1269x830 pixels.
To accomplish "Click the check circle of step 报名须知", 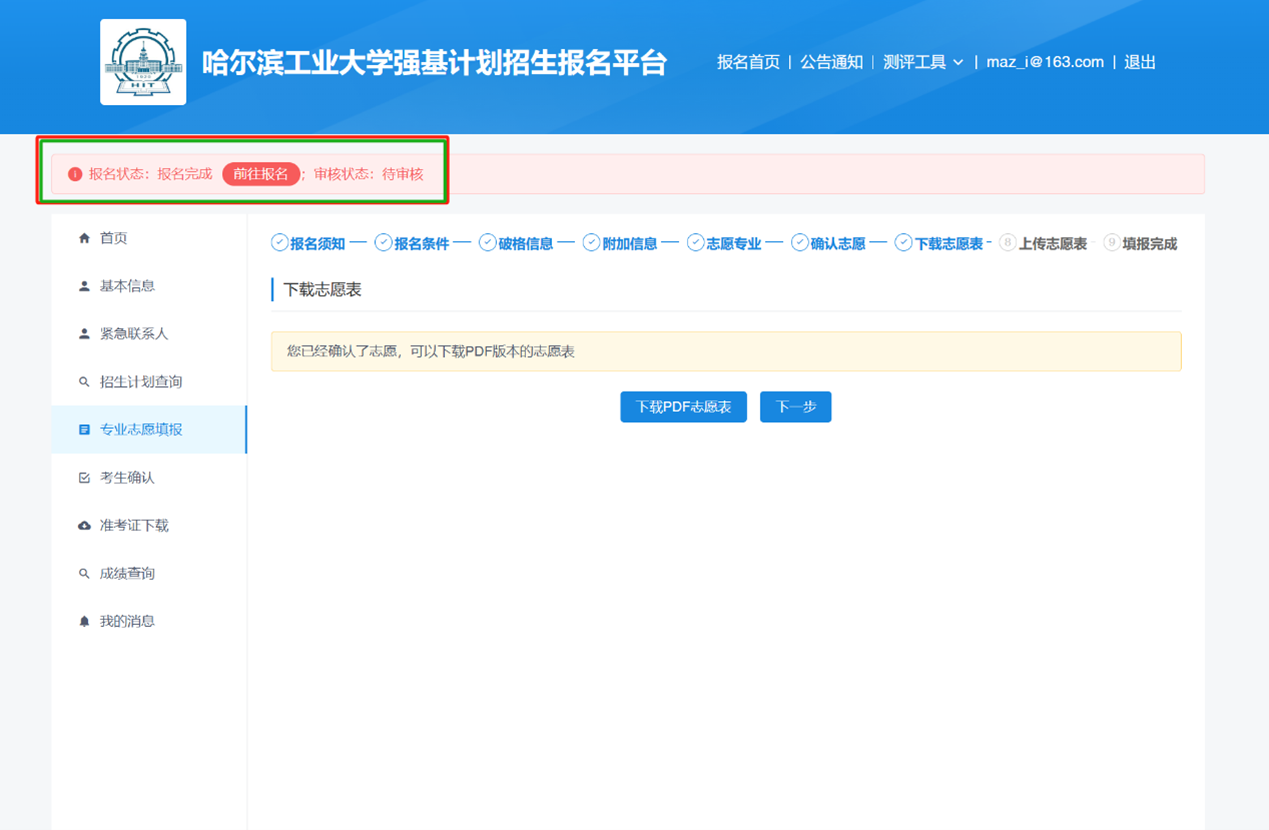I will coord(280,243).
